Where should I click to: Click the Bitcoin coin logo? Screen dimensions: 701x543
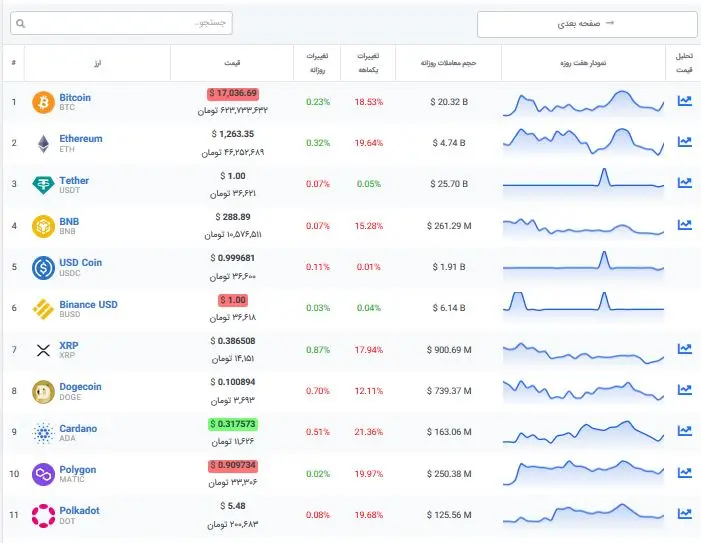[x=43, y=102]
